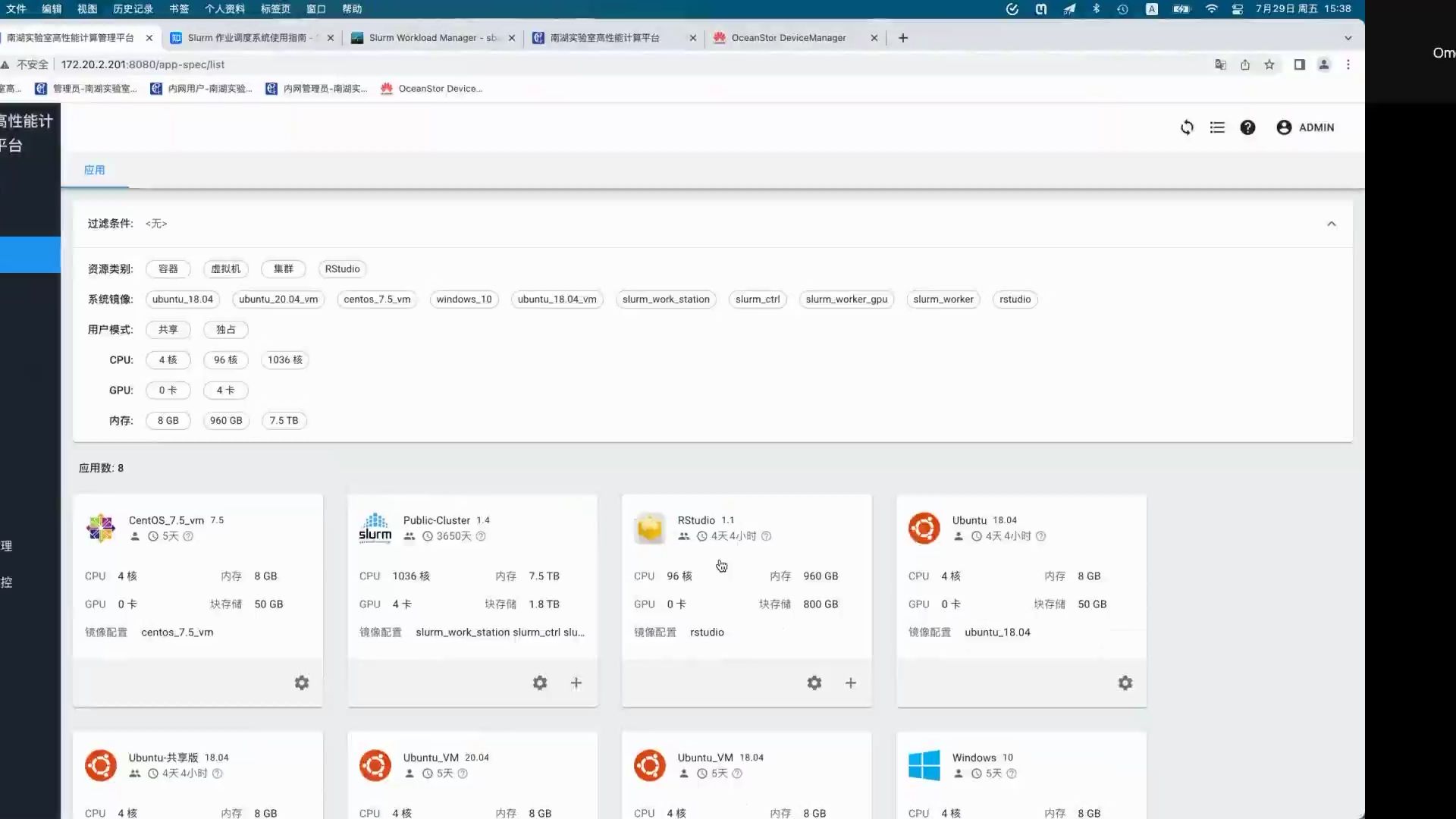Filter by CPU 96 核 chip
The width and height of the screenshot is (1456, 819).
point(226,359)
